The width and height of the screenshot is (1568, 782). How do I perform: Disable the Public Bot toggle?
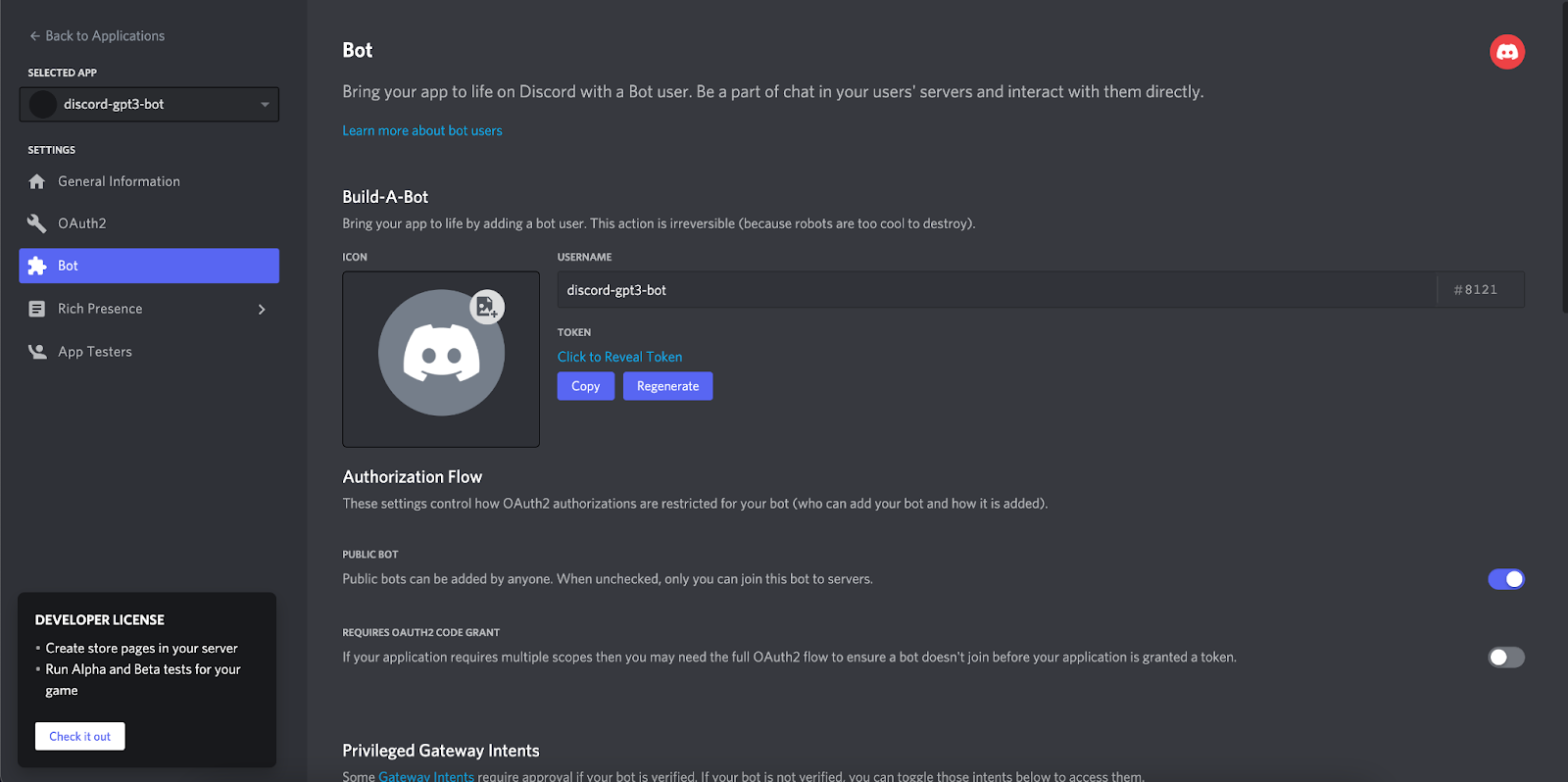coord(1506,579)
